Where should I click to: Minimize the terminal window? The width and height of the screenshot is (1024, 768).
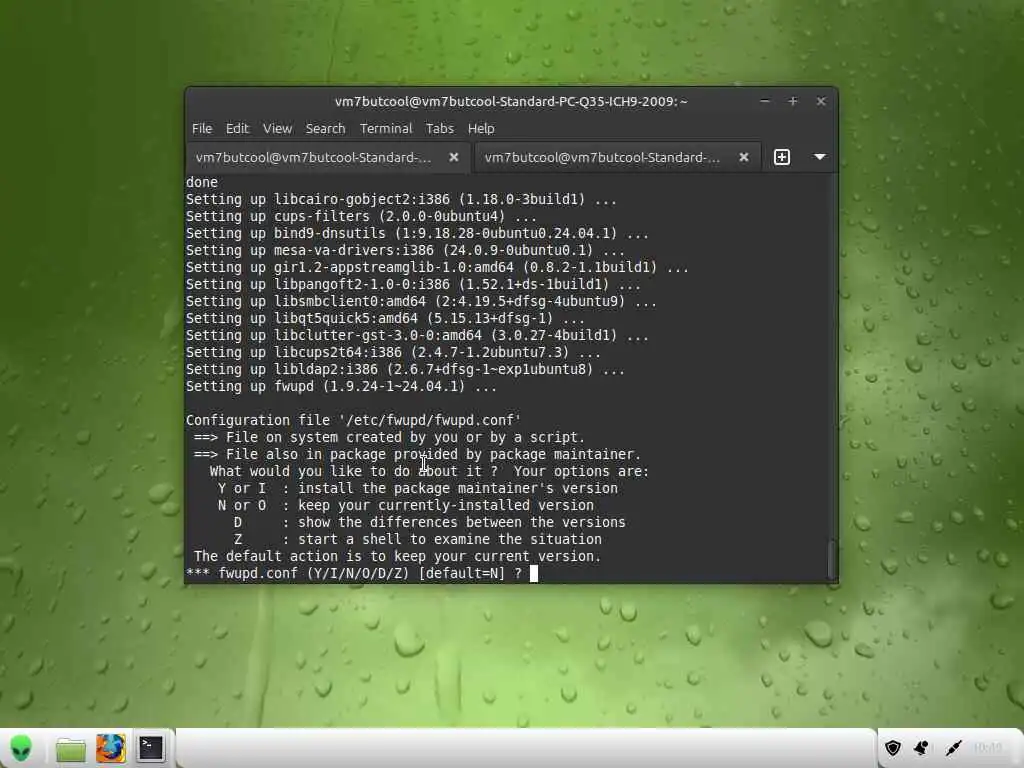(765, 101)
